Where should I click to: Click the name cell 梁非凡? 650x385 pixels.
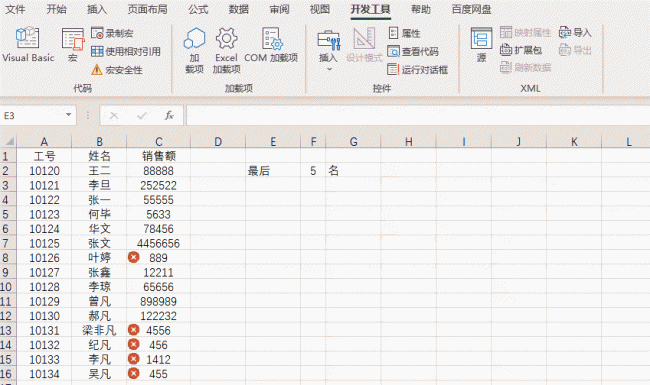tap(99, 330)
